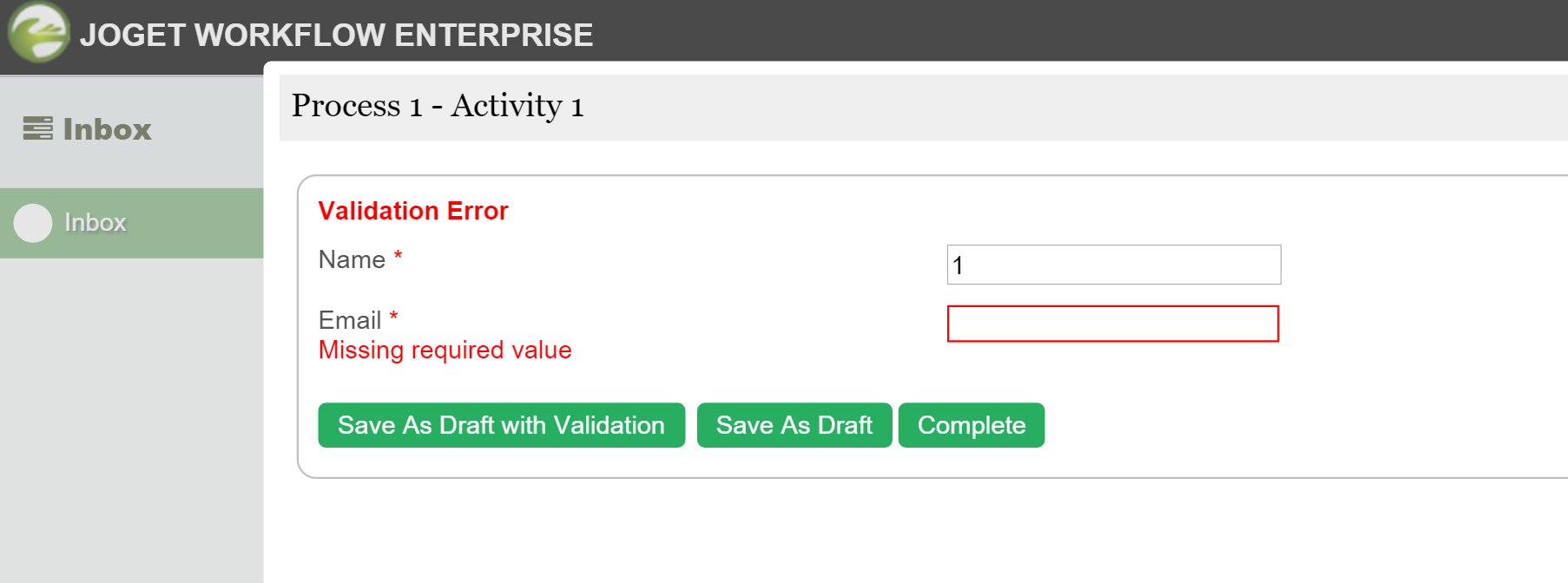Click the Validation Error heading
The height and width of the screenshot is (583, 1568).
pyautogui.click(x=413, y=211)
